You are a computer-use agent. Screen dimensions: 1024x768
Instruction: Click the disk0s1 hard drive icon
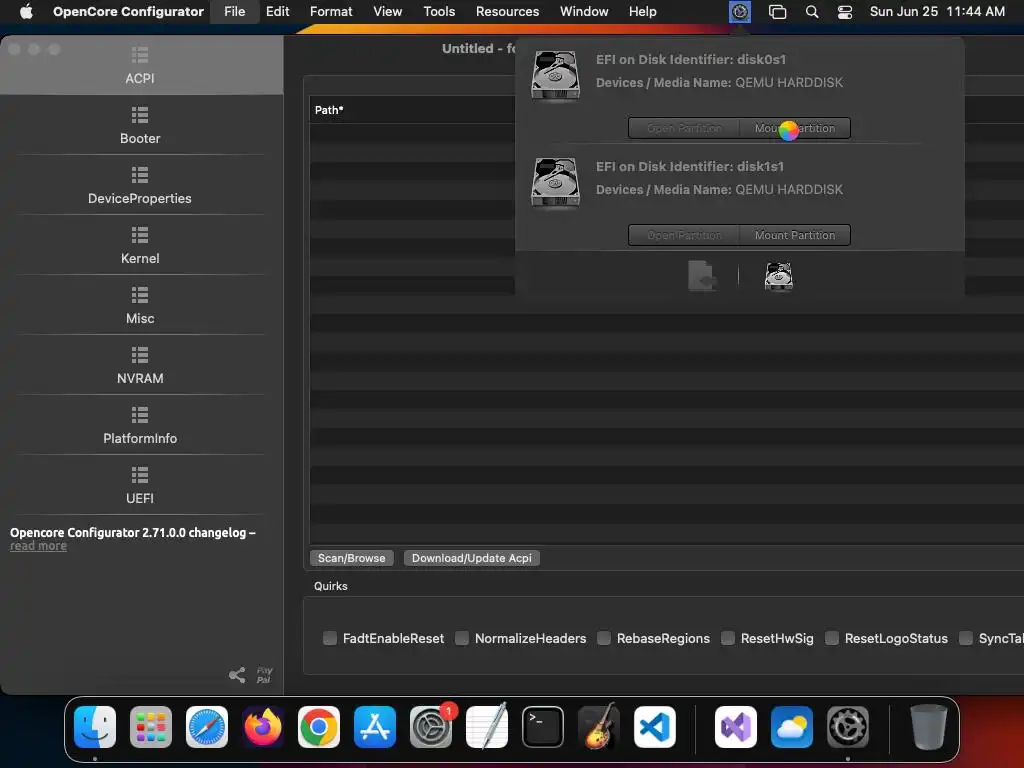point(555,76)
